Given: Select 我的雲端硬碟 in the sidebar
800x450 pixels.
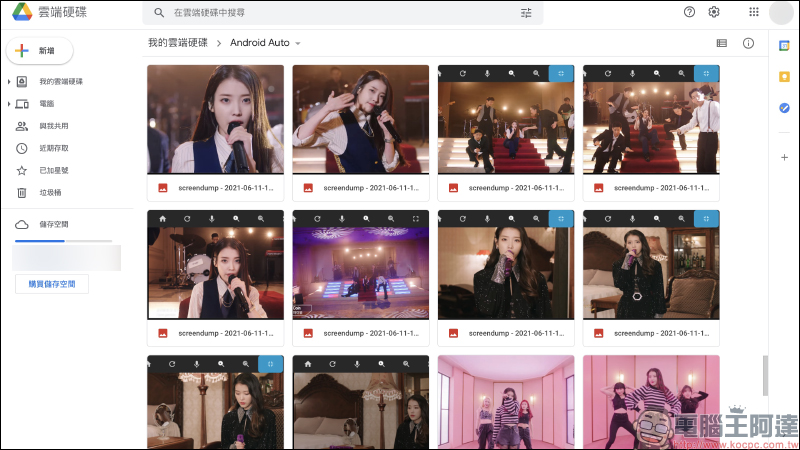Looking at the screenshot, I should pyautogui.click(x=61, y=82).
